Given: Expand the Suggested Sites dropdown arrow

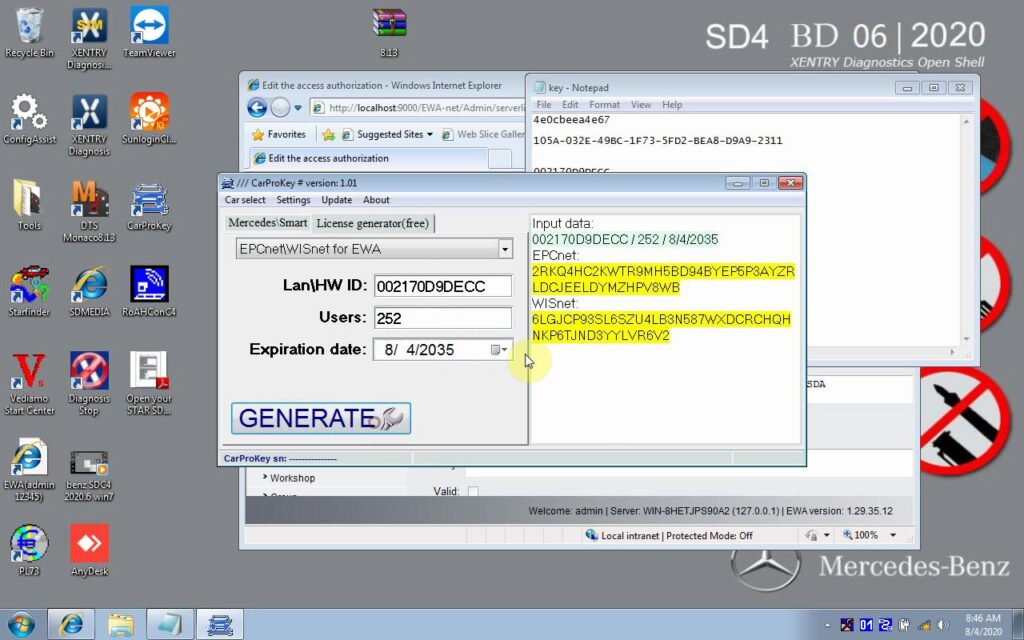Looking at the screenshot, I should [430, 134].
